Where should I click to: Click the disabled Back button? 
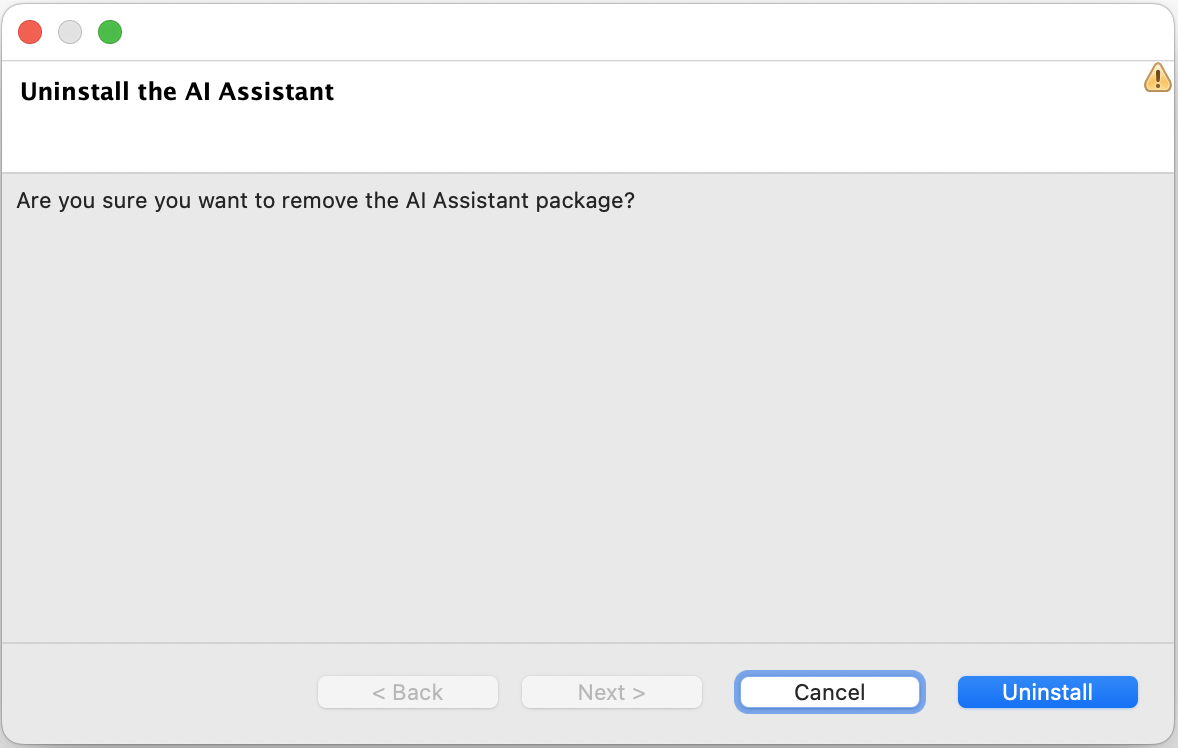pyautogui.click(x=407, y=692)
